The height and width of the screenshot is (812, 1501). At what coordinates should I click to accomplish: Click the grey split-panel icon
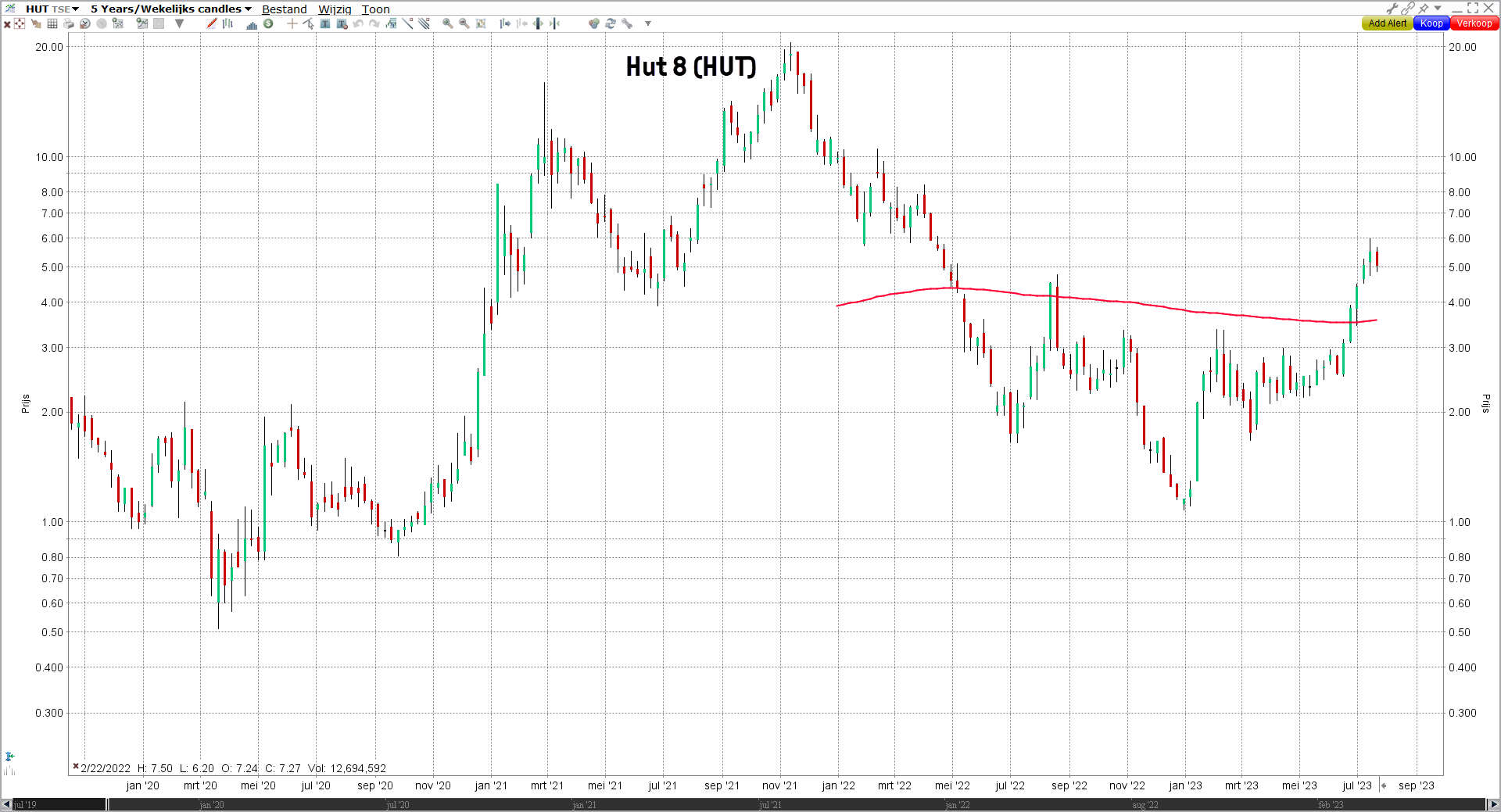coord(159,23)
